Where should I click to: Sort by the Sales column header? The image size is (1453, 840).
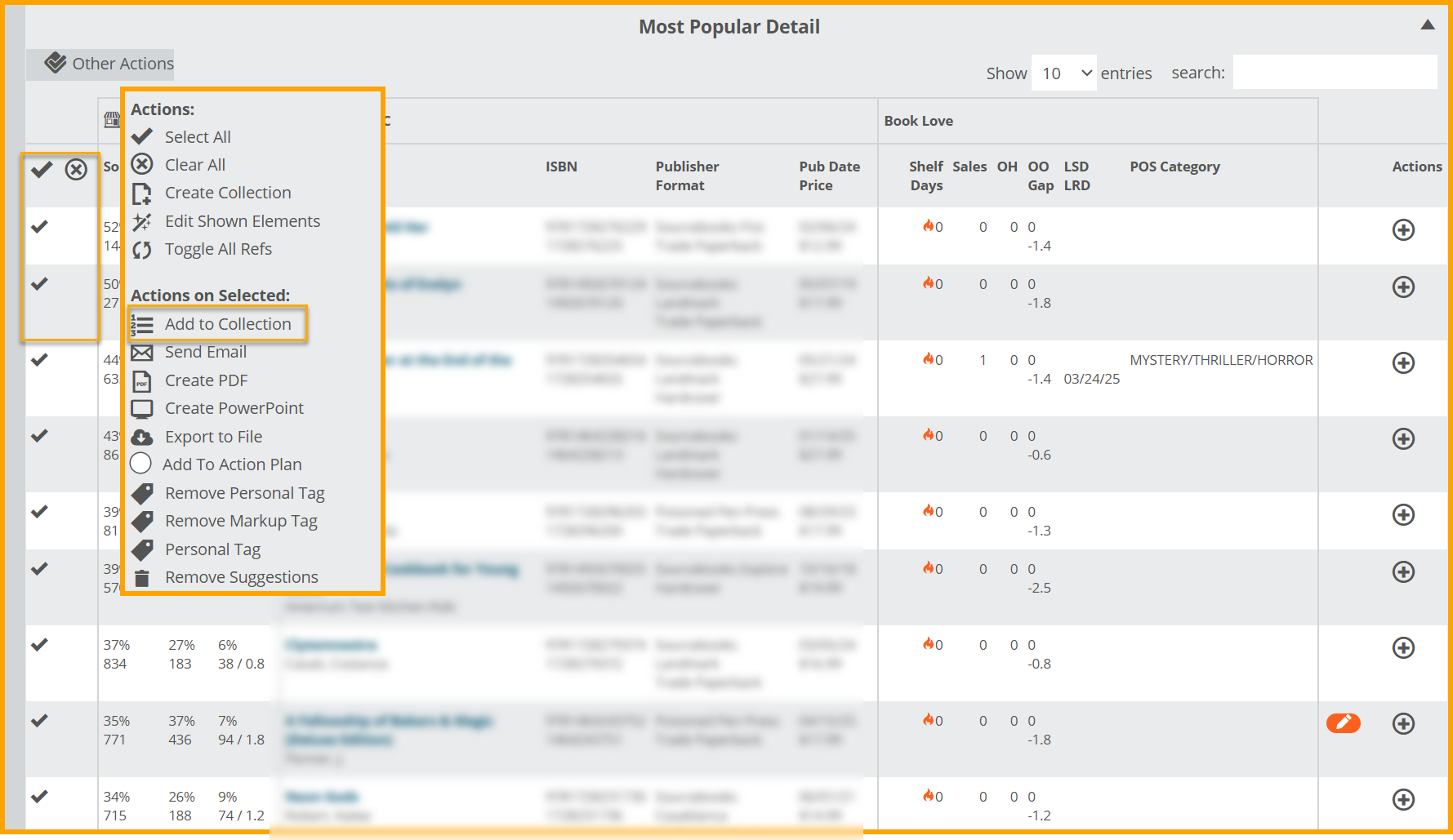click(969, 167)
